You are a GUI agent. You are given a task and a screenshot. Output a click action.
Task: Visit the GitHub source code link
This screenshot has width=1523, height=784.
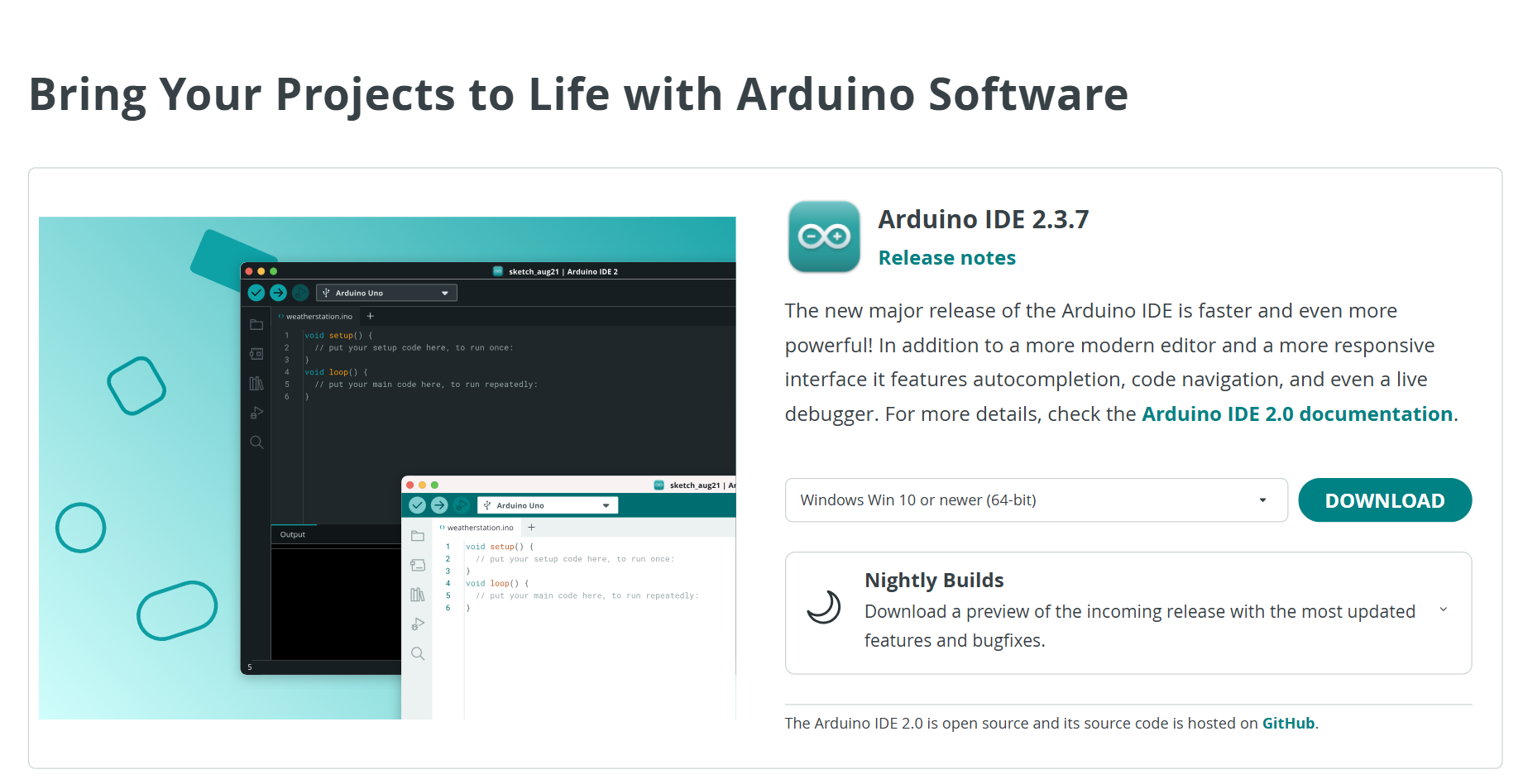click(x=1287, y=724)
